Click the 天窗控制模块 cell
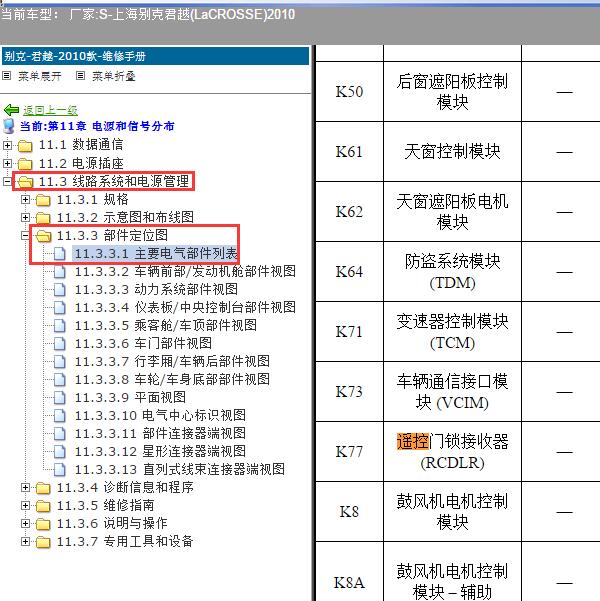Image resolution: width=600 pixels, height=601 pixels. coord(452,152)
